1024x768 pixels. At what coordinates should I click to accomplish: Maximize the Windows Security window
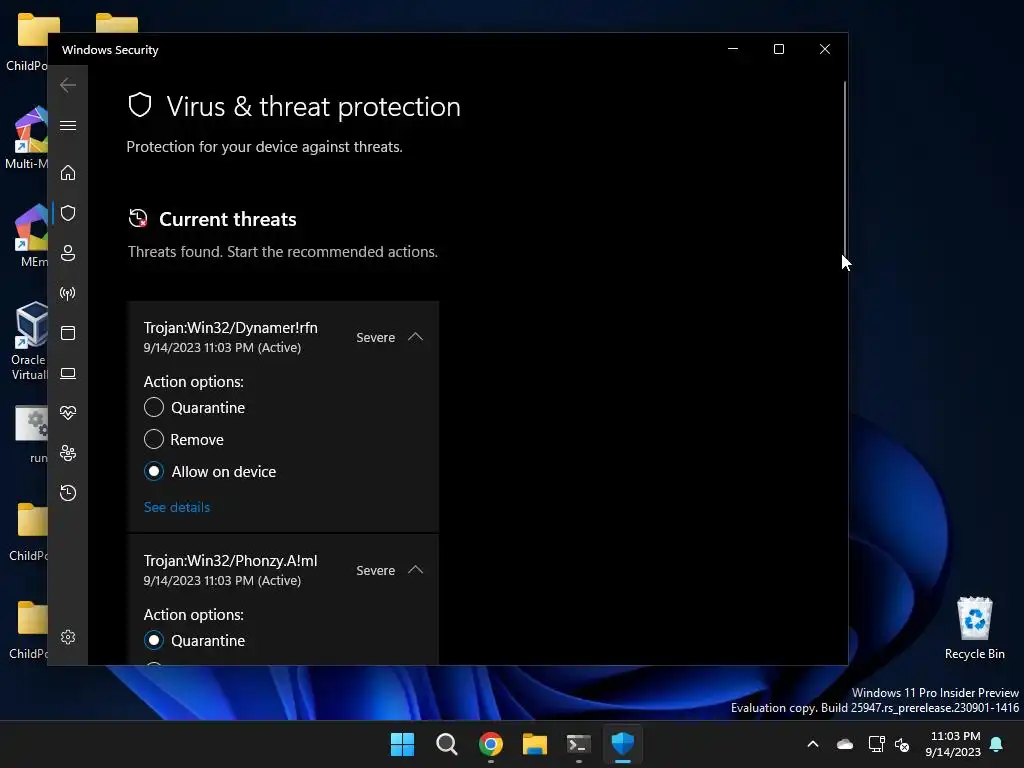(x=778, y=49)
